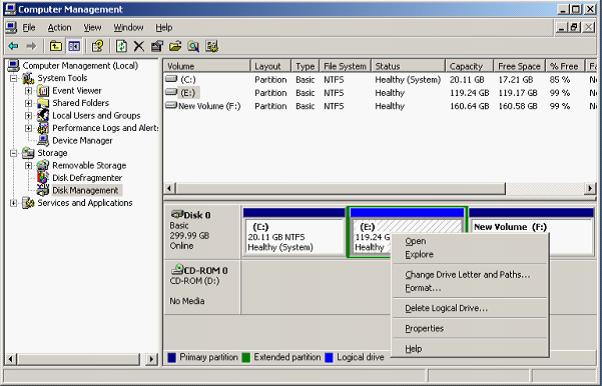Expand the Performance Logs and Alerts node
Image resolution: width=602 pixels, height=386 pixels.
tap(28, 128)
